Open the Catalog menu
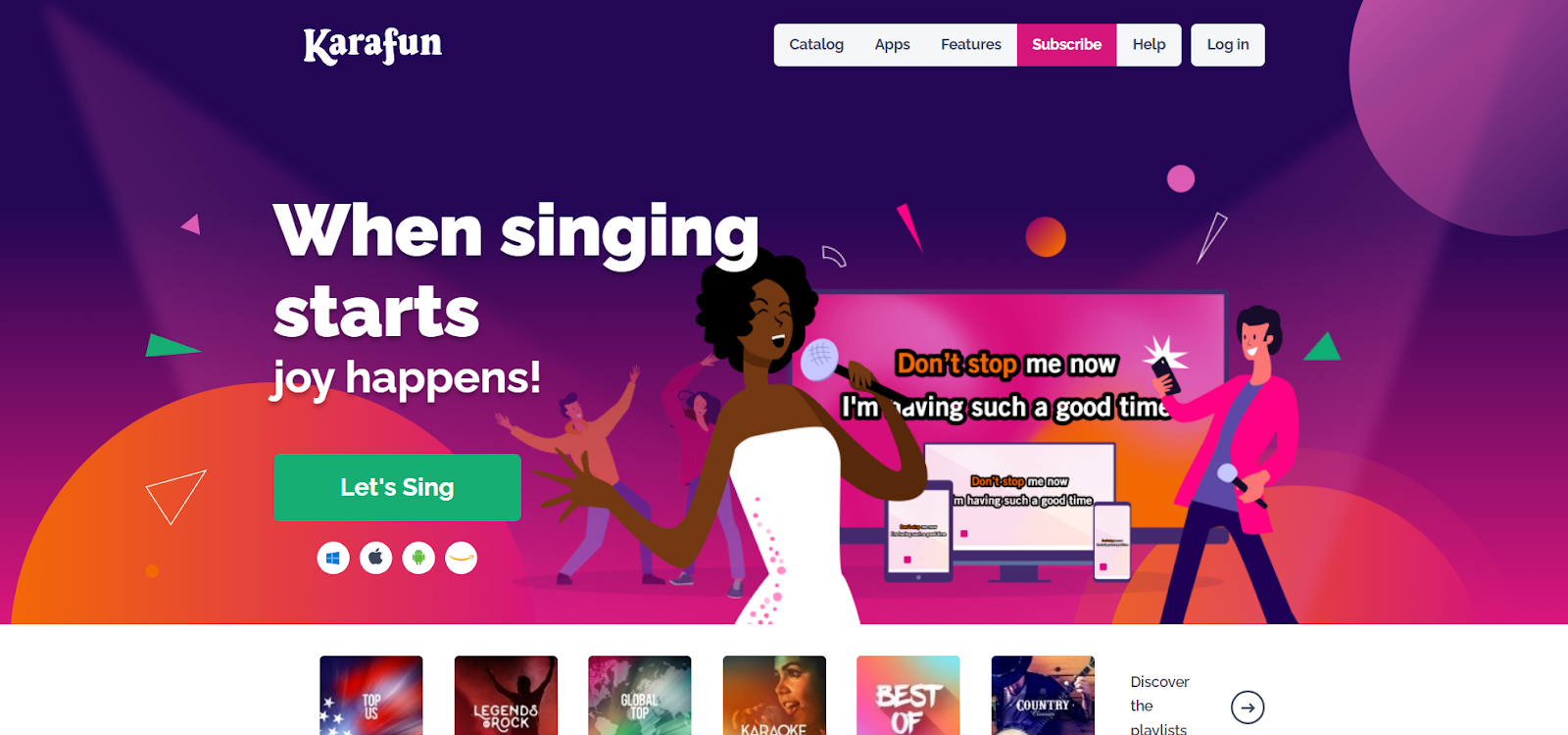Screen dimensions: 1568x735 (816, 45)
